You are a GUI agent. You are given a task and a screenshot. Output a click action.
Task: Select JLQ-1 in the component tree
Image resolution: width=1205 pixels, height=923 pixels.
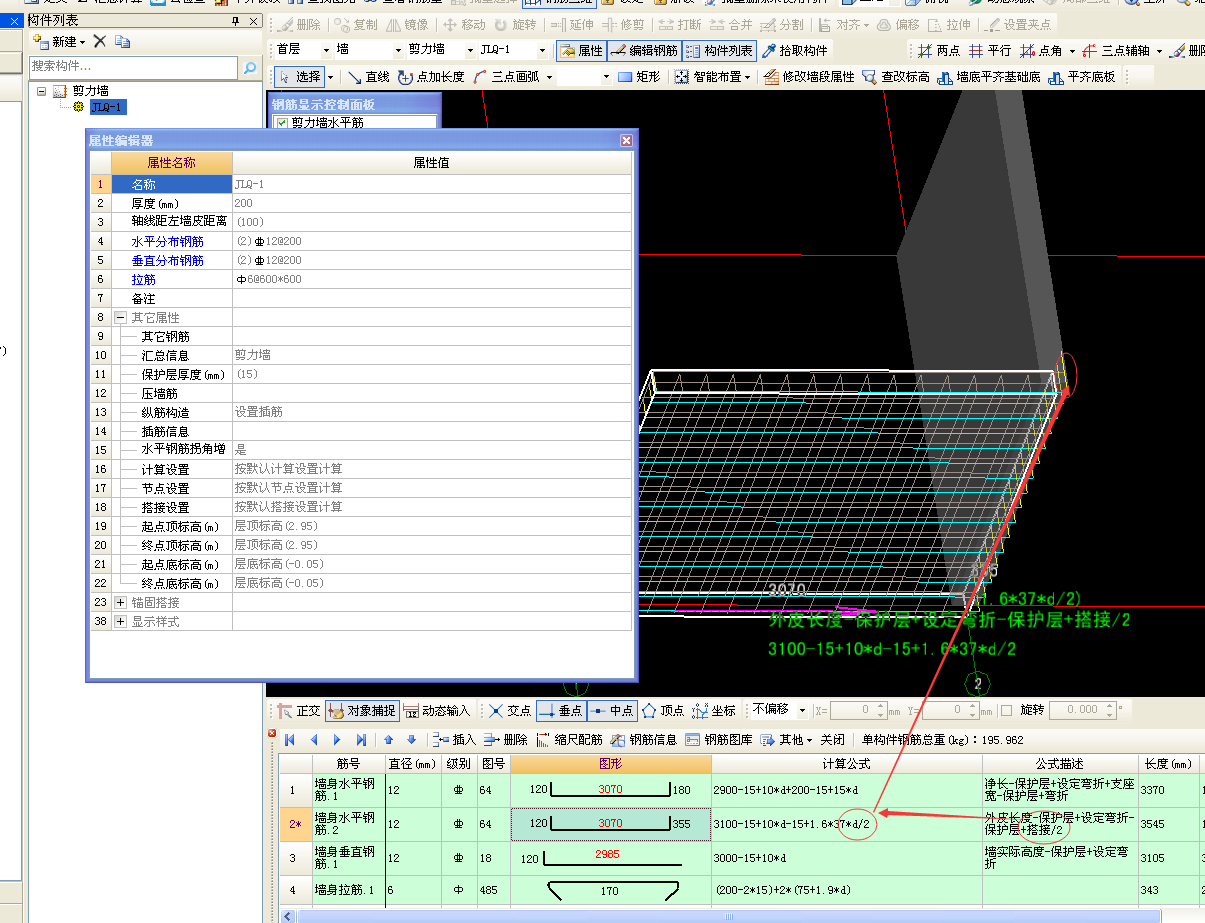tap(107, 107)
